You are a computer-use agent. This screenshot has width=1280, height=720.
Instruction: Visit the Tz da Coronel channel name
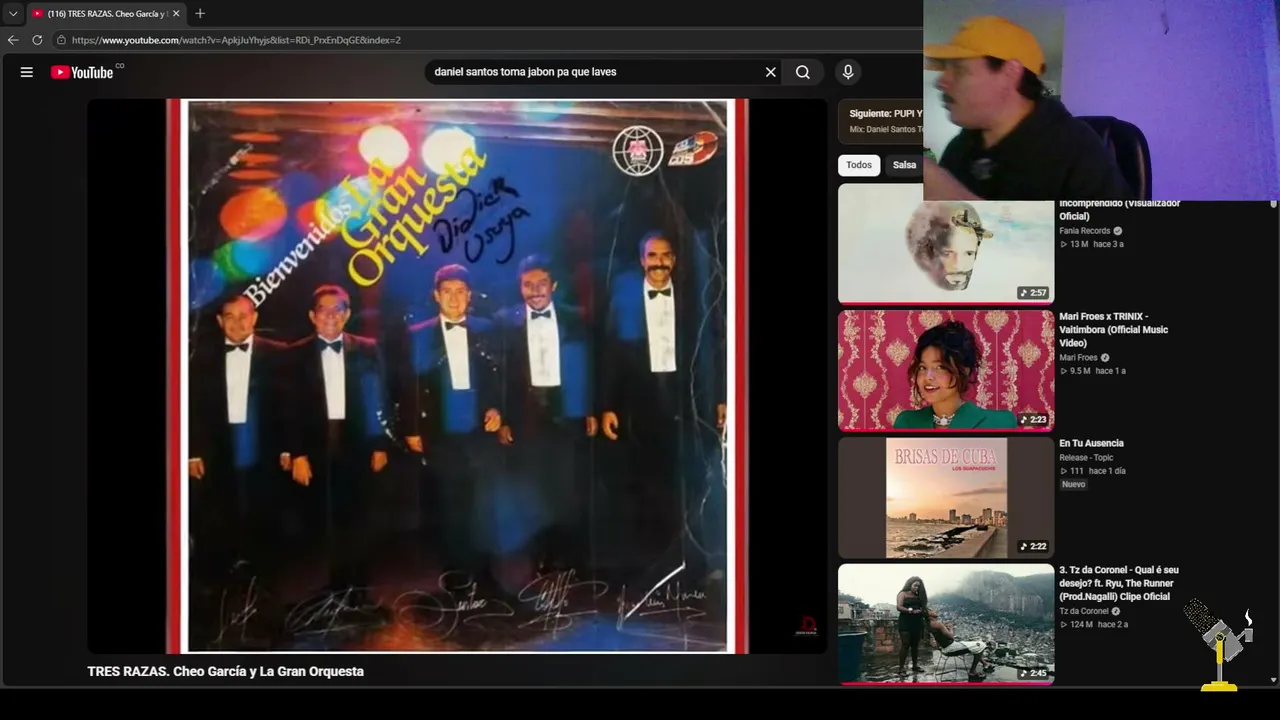tap(1084, 611)
